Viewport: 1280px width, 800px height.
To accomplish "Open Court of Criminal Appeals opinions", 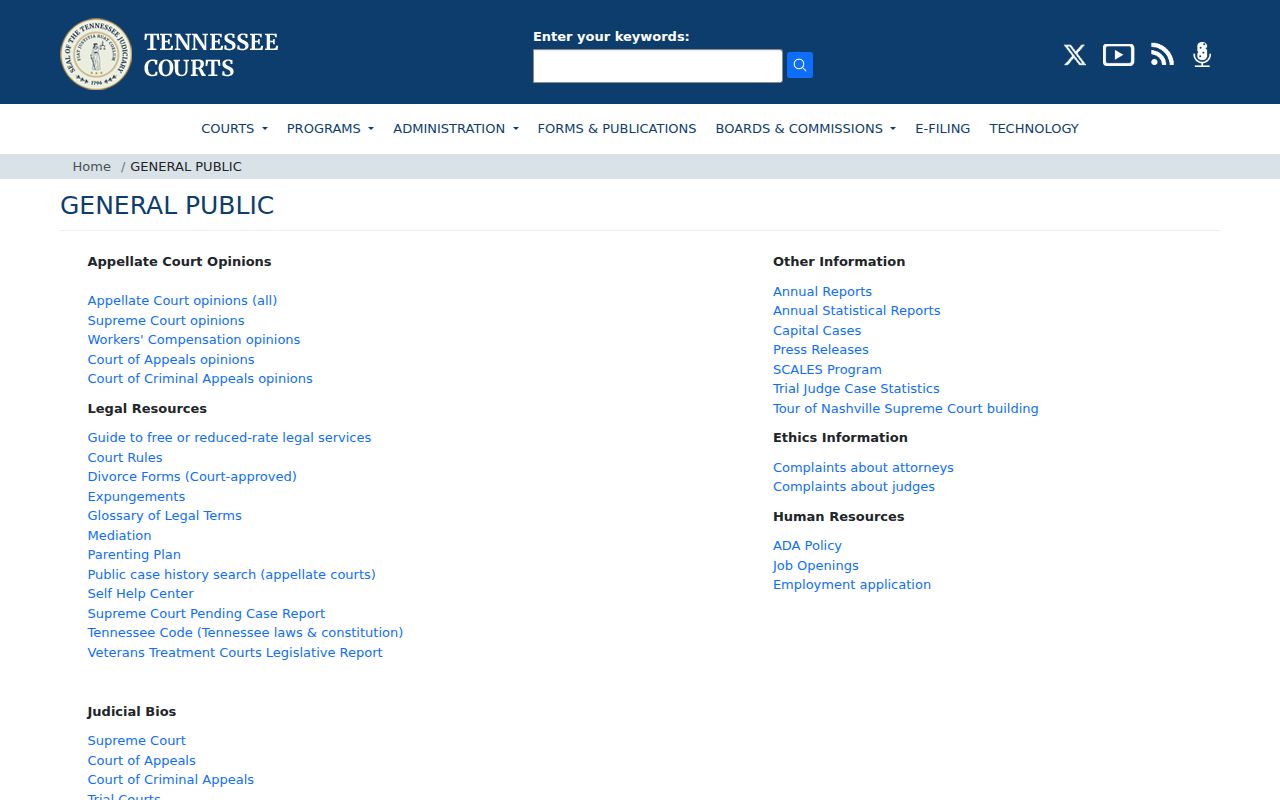I will (x=200, y=378).
